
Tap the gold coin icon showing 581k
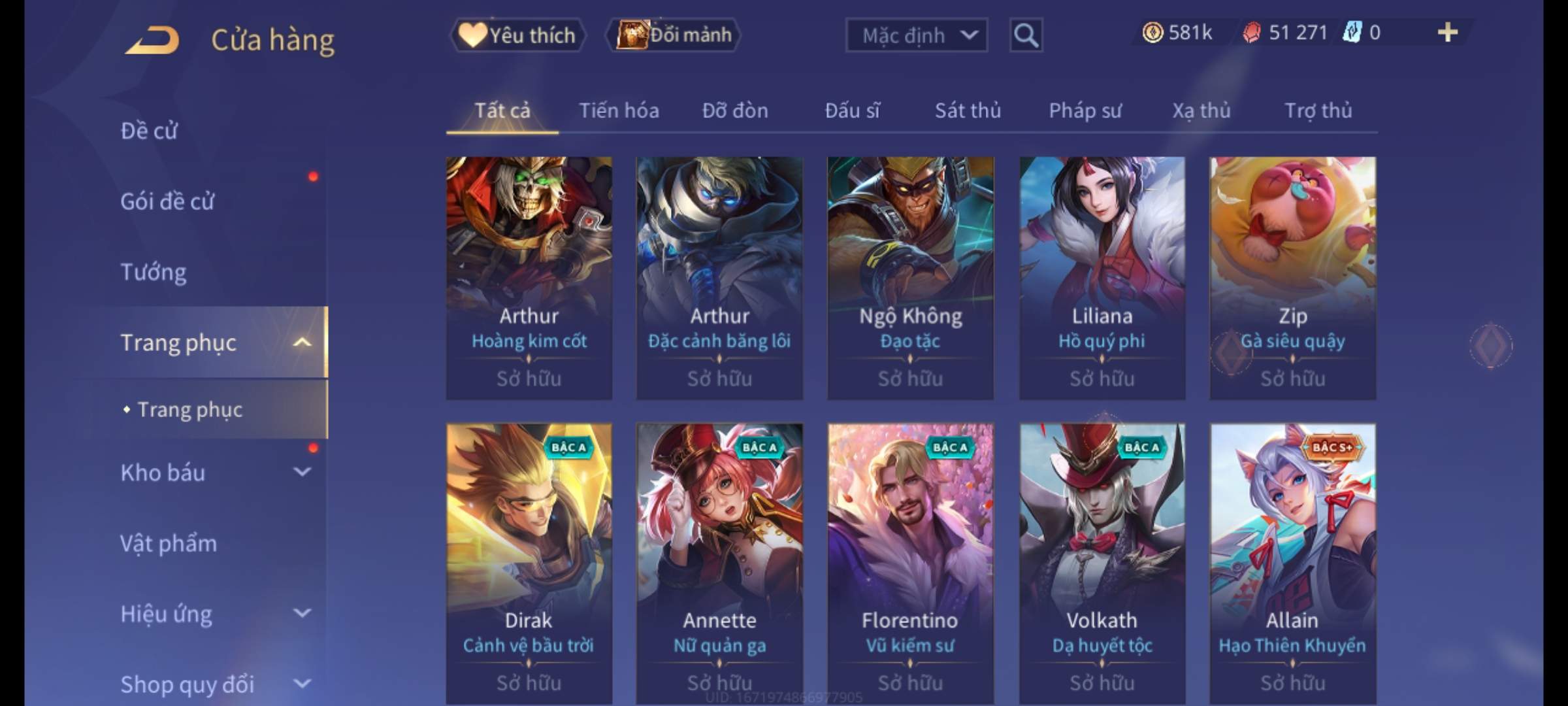(x=1152, y=33)
